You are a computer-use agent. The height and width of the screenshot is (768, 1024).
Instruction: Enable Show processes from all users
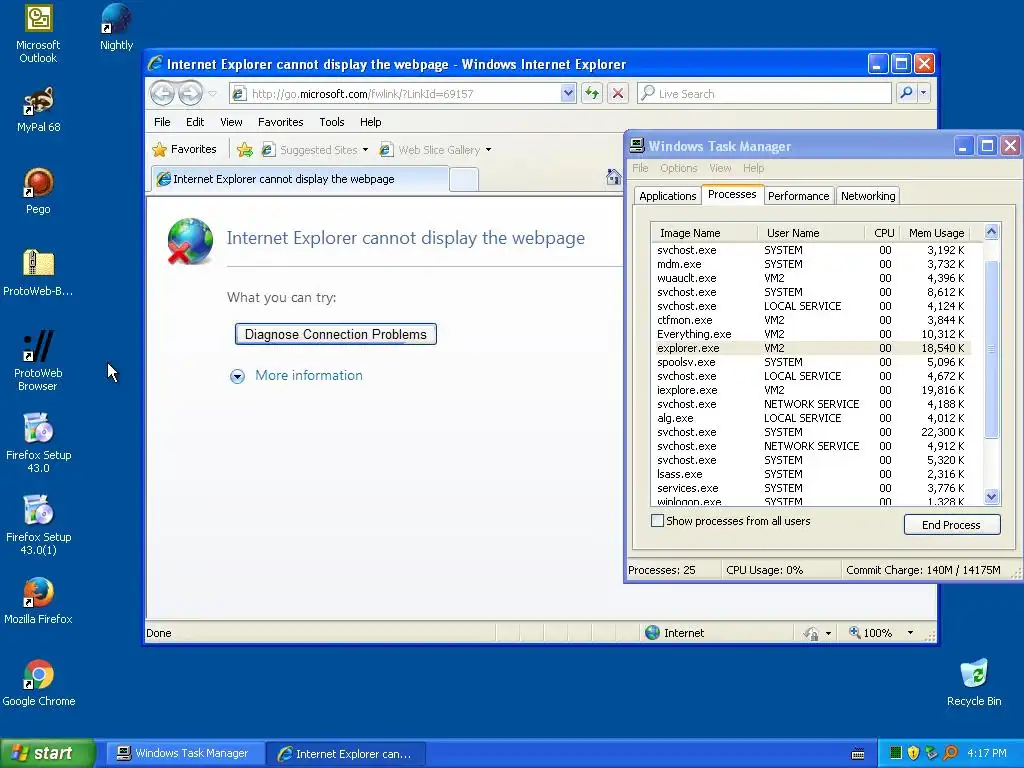pos(658,520)
